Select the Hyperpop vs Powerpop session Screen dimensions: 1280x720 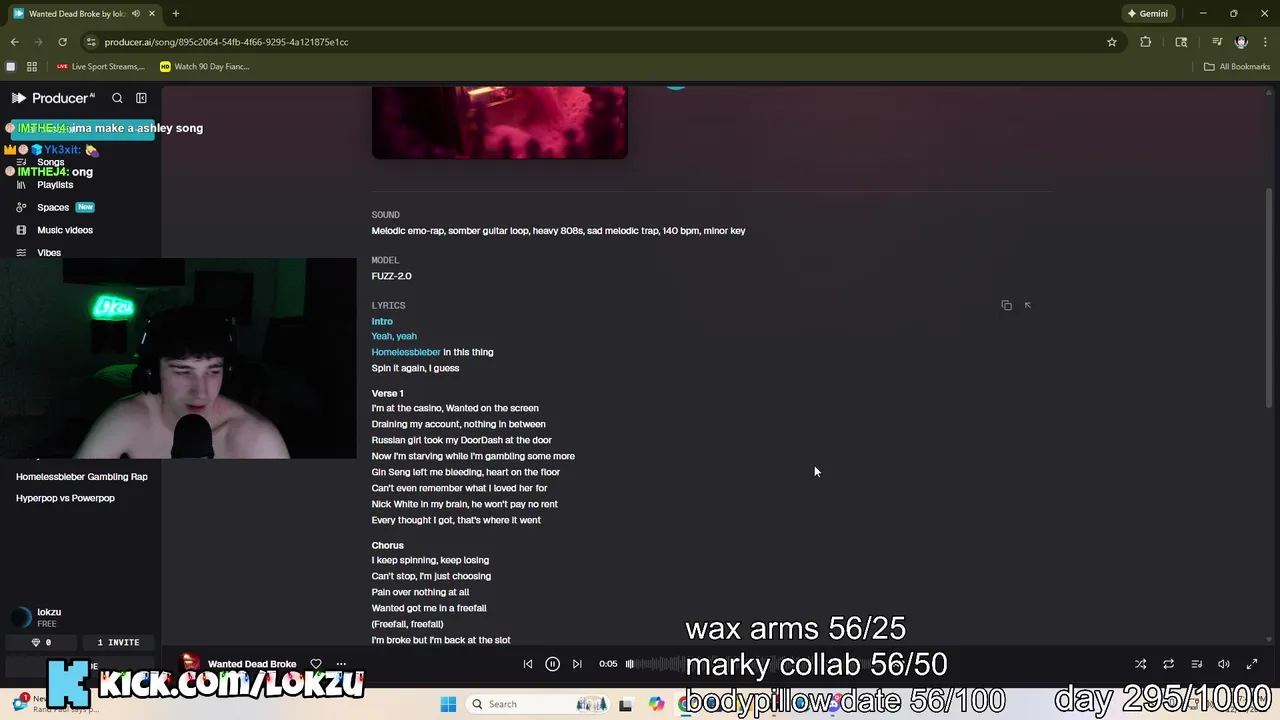[x=65, y=498]
